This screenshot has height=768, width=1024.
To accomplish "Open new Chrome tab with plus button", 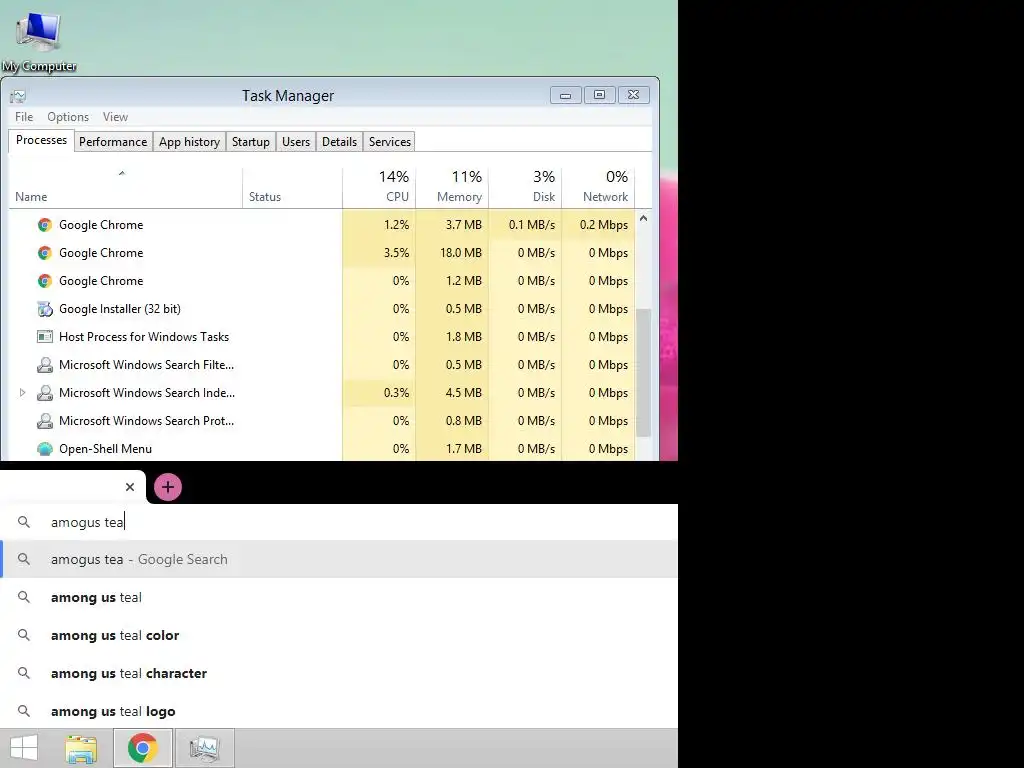I will tap(168, 487).
